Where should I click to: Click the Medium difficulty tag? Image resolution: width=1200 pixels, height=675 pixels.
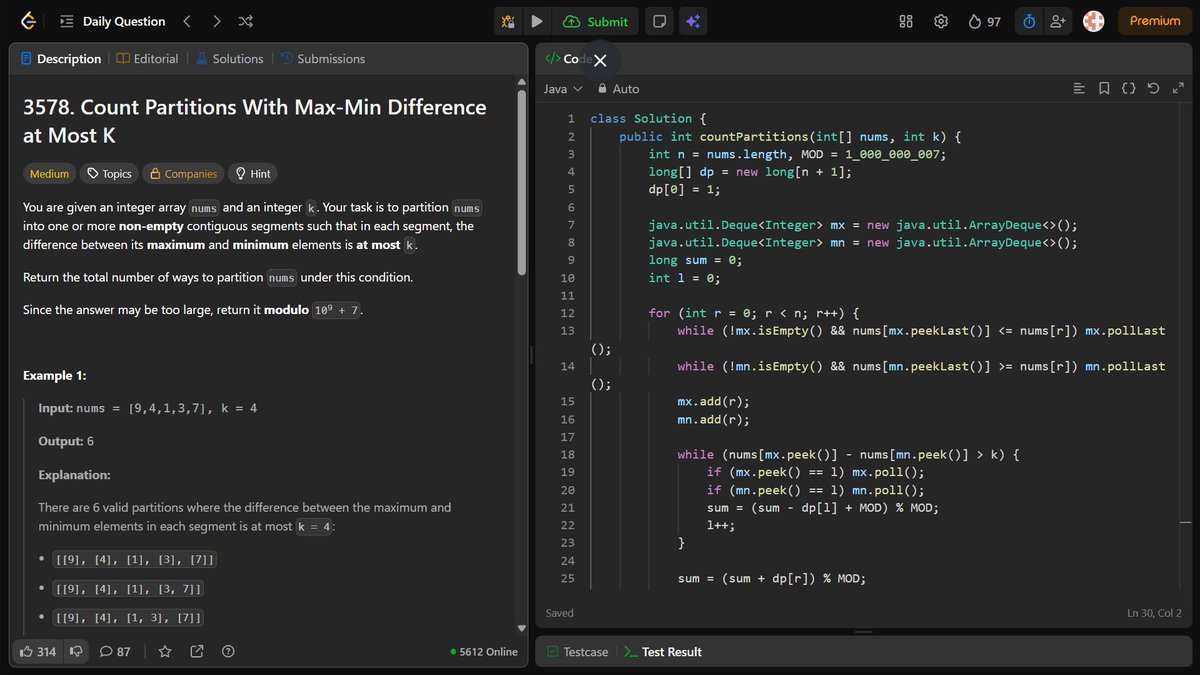(x=49, y=174)
